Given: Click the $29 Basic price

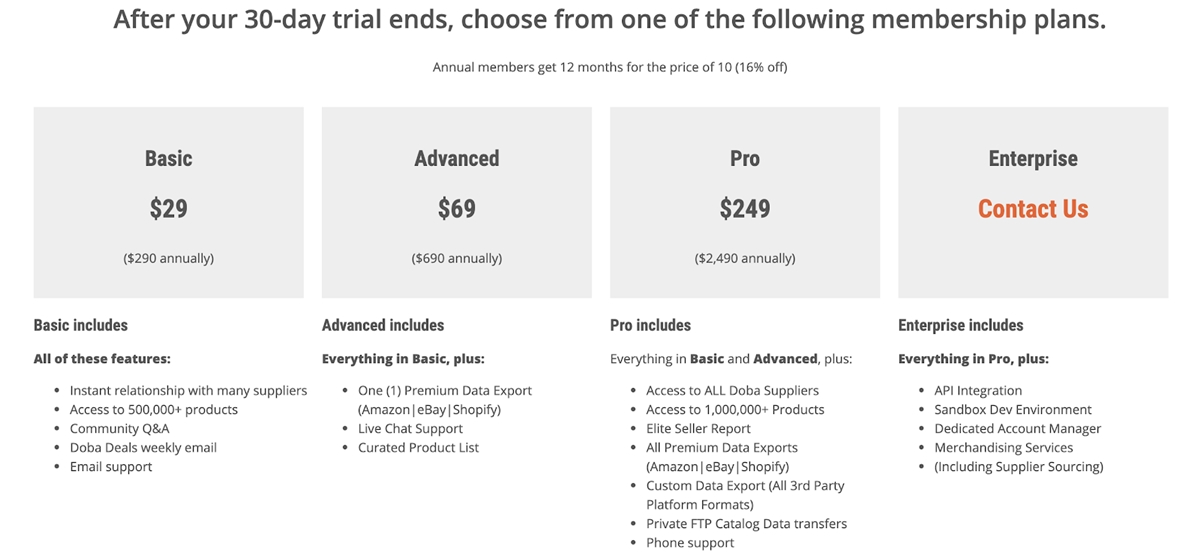Looking at the screenshot, I should 169,208.
